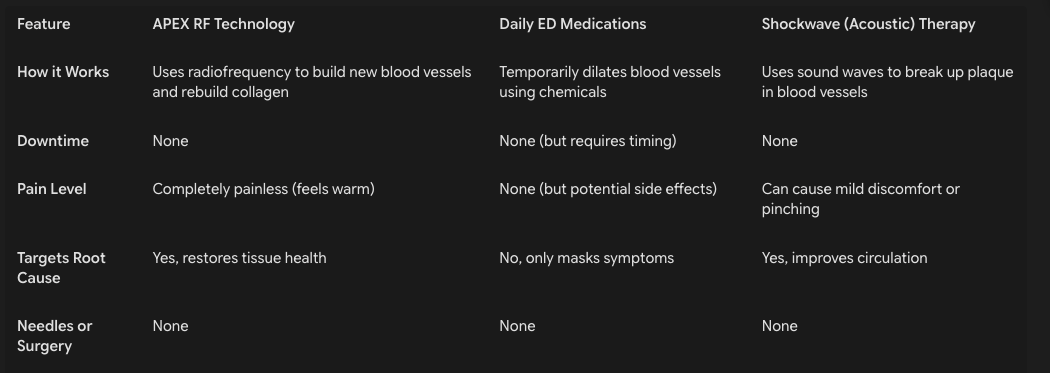1050x373 pixels.
Task: Click the None (but requires timing) cell
Action: [587, 141]
